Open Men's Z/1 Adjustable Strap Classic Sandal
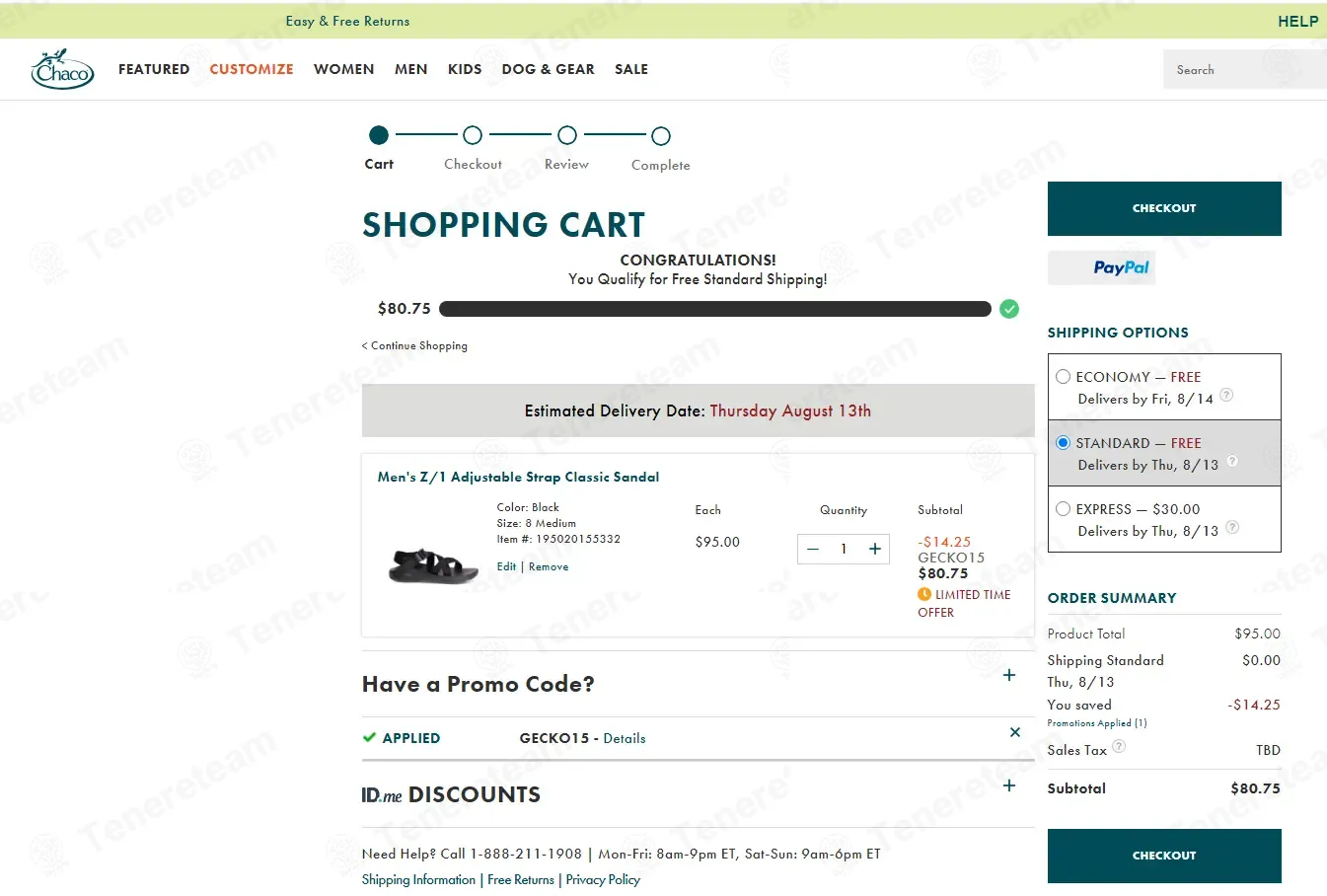The image size is (1327, 896). coord(518,477)
